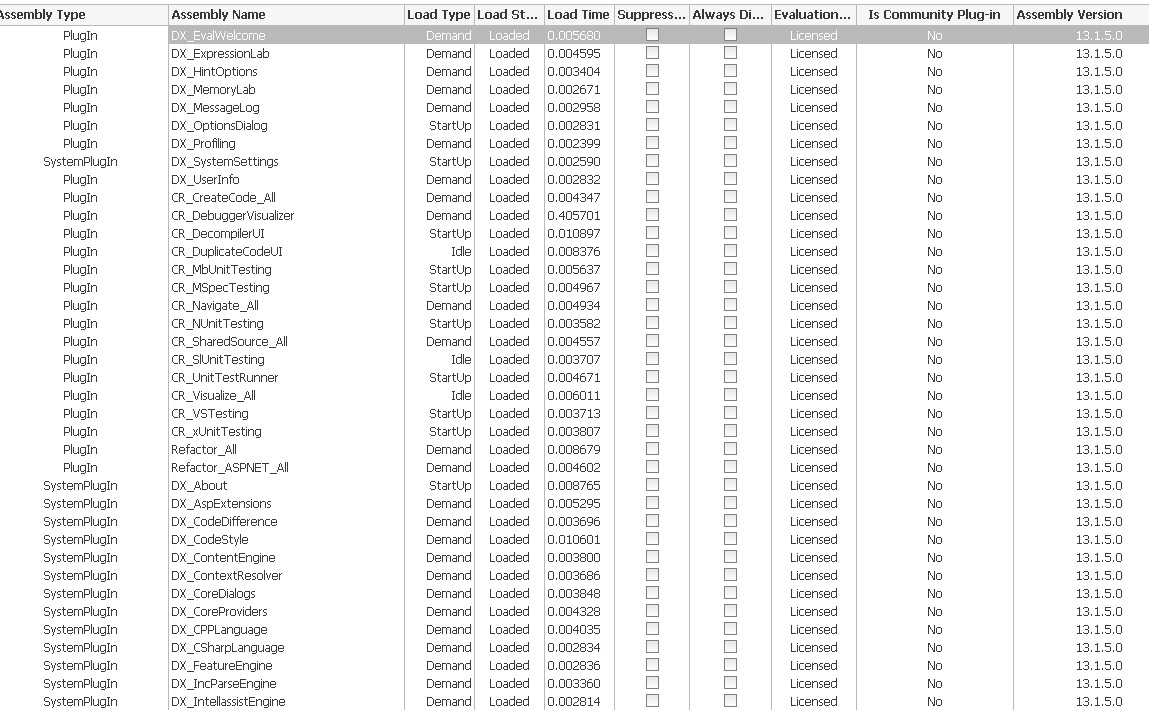Screen dimensions: 1149x710
Task: Select the CR_DecompilerUI assembly name
Action: pyautogui.click(x=217, y=234)
